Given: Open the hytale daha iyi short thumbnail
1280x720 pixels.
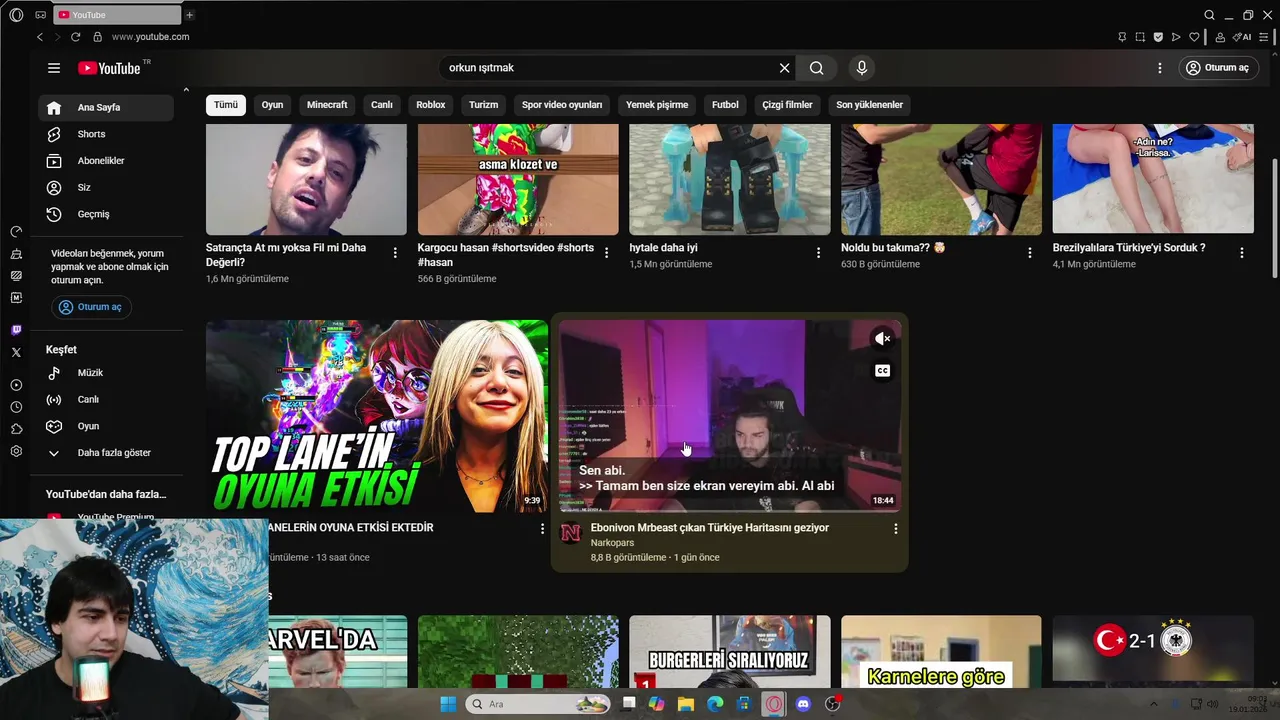Looking at the screenshot, I should (730, 179).
